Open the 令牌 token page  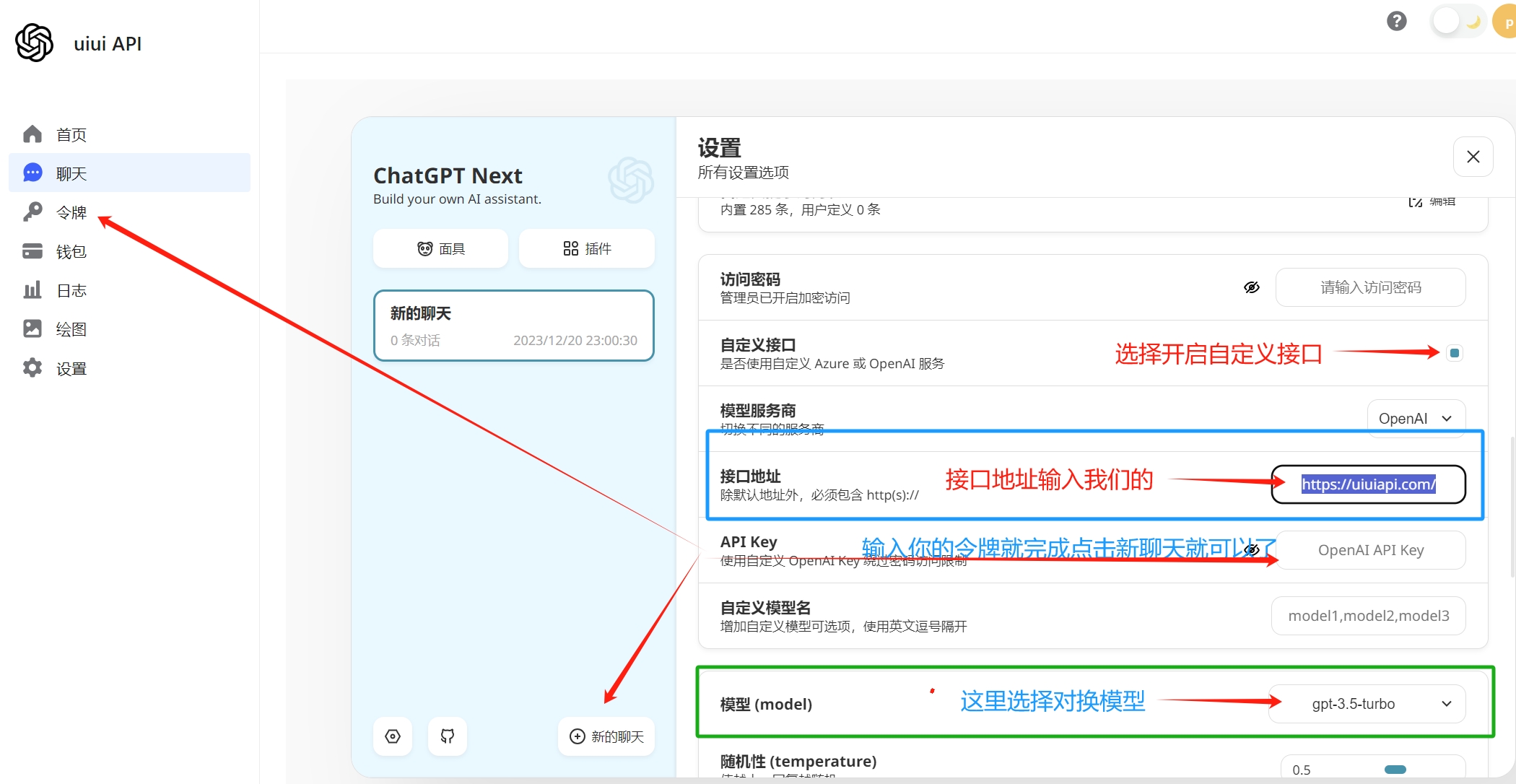129,212
